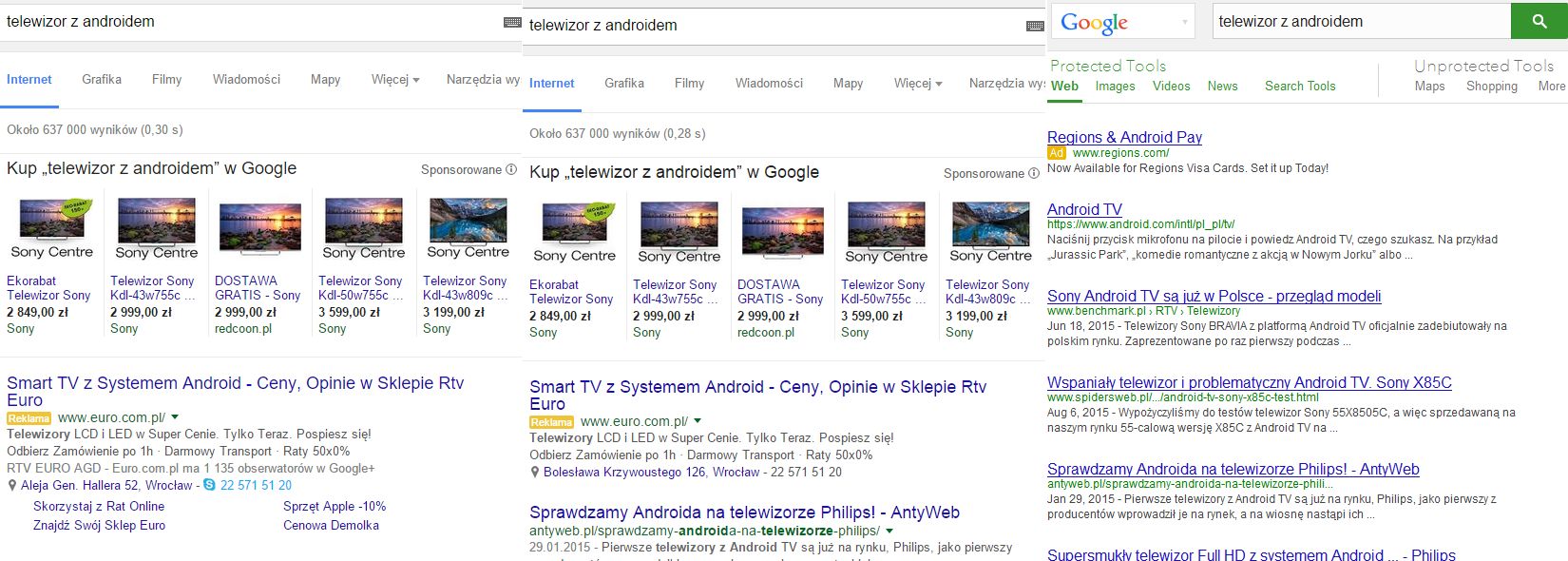Click the Reklama badge in left panel
The width and height of the screenshot is (1568, 561).
coord(29,418)
